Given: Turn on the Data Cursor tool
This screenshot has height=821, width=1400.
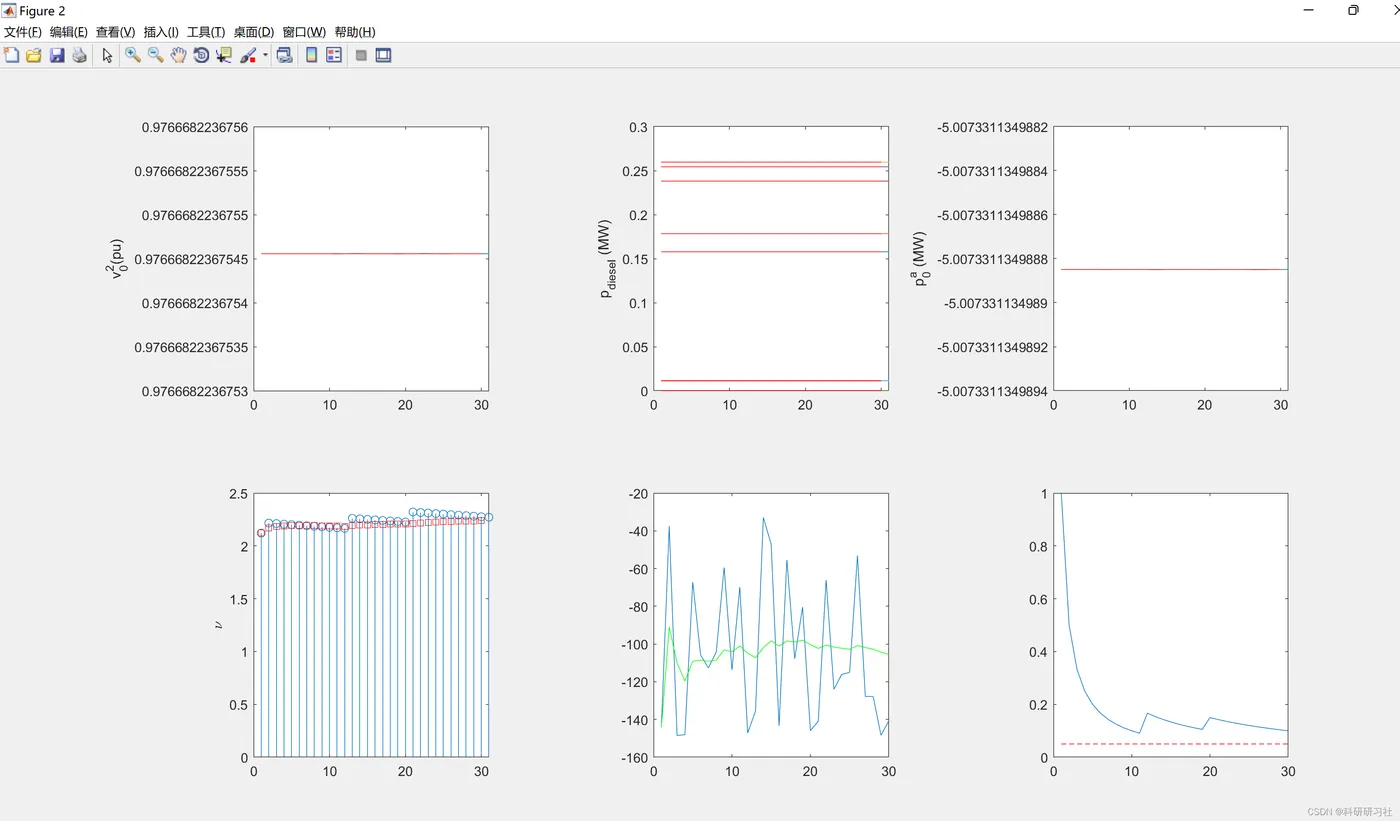Looking at the screenshot, I should coord(224,56).
